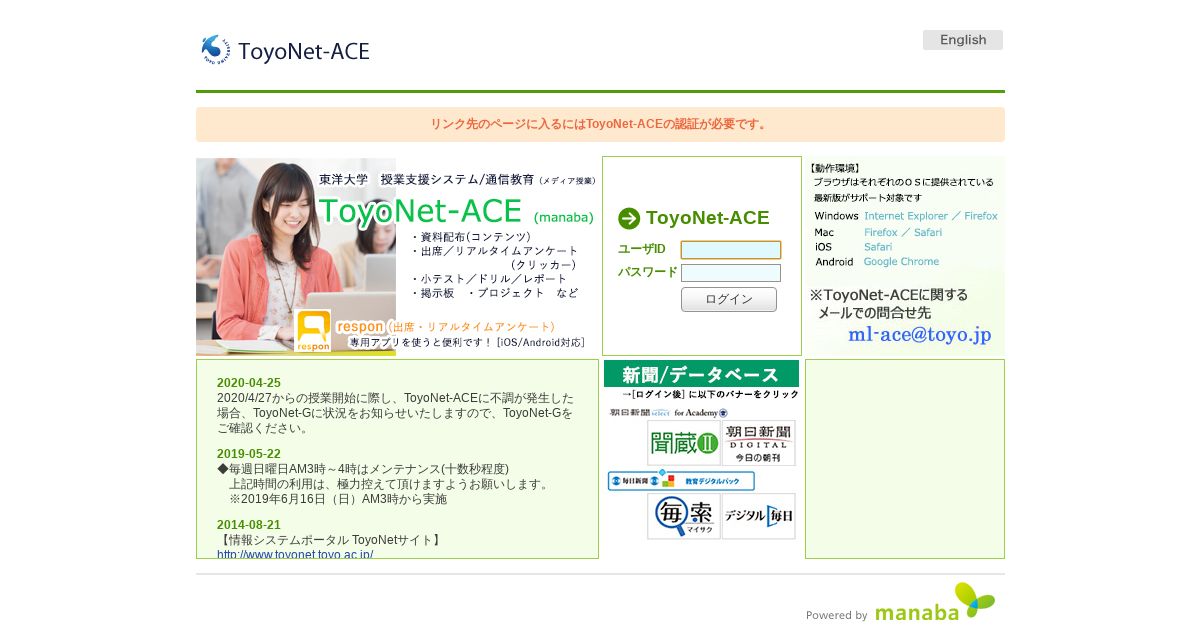Click the Powered by text

click(837, 616)
